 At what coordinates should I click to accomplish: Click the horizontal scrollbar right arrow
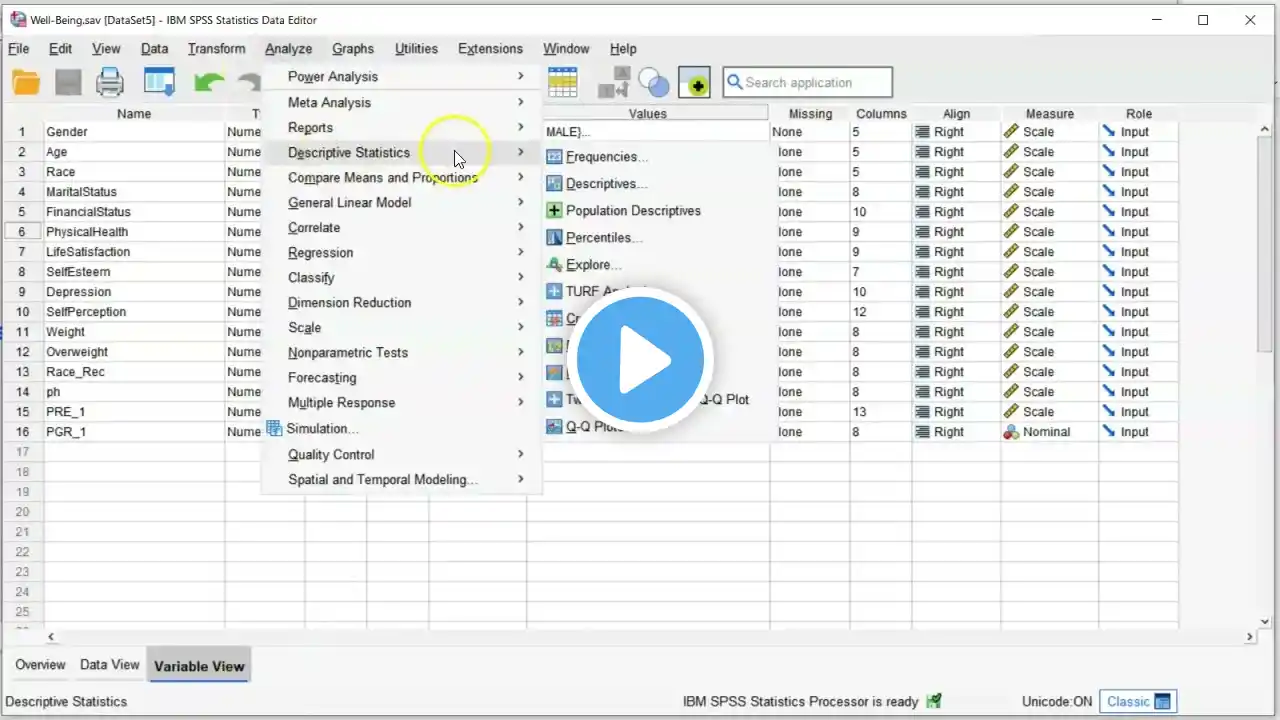pyautogui.click(x=1250, y=636)
